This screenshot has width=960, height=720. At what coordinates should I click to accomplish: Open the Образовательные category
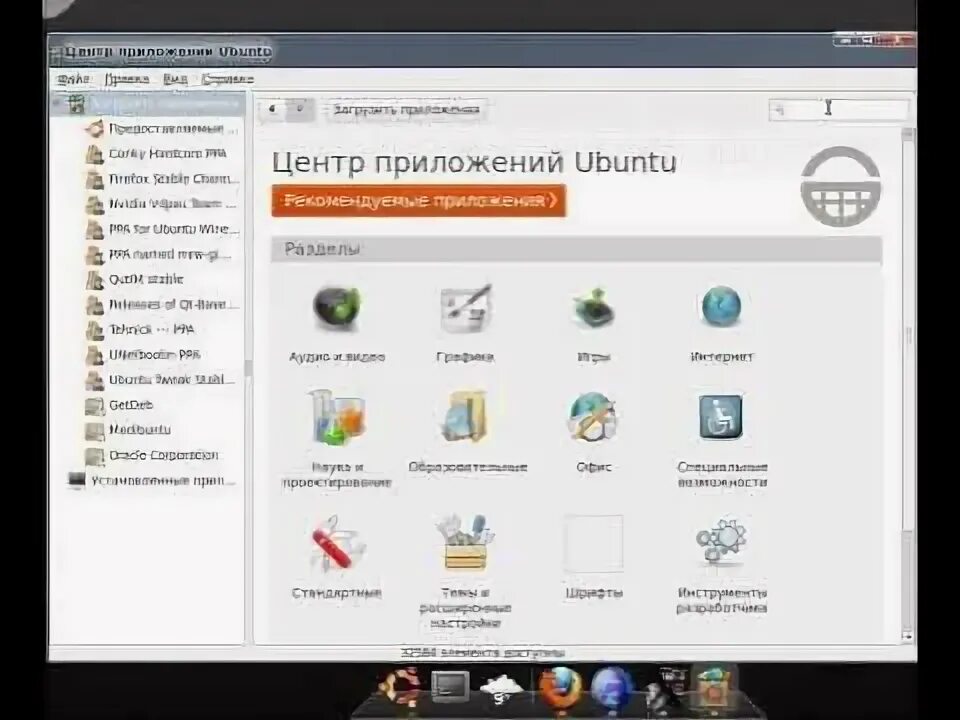(x=467, y=431)
